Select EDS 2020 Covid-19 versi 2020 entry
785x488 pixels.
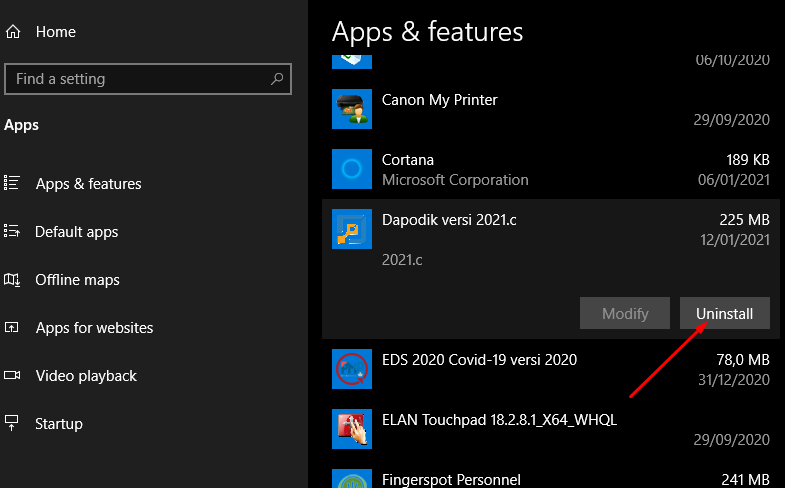pos(551,369)
